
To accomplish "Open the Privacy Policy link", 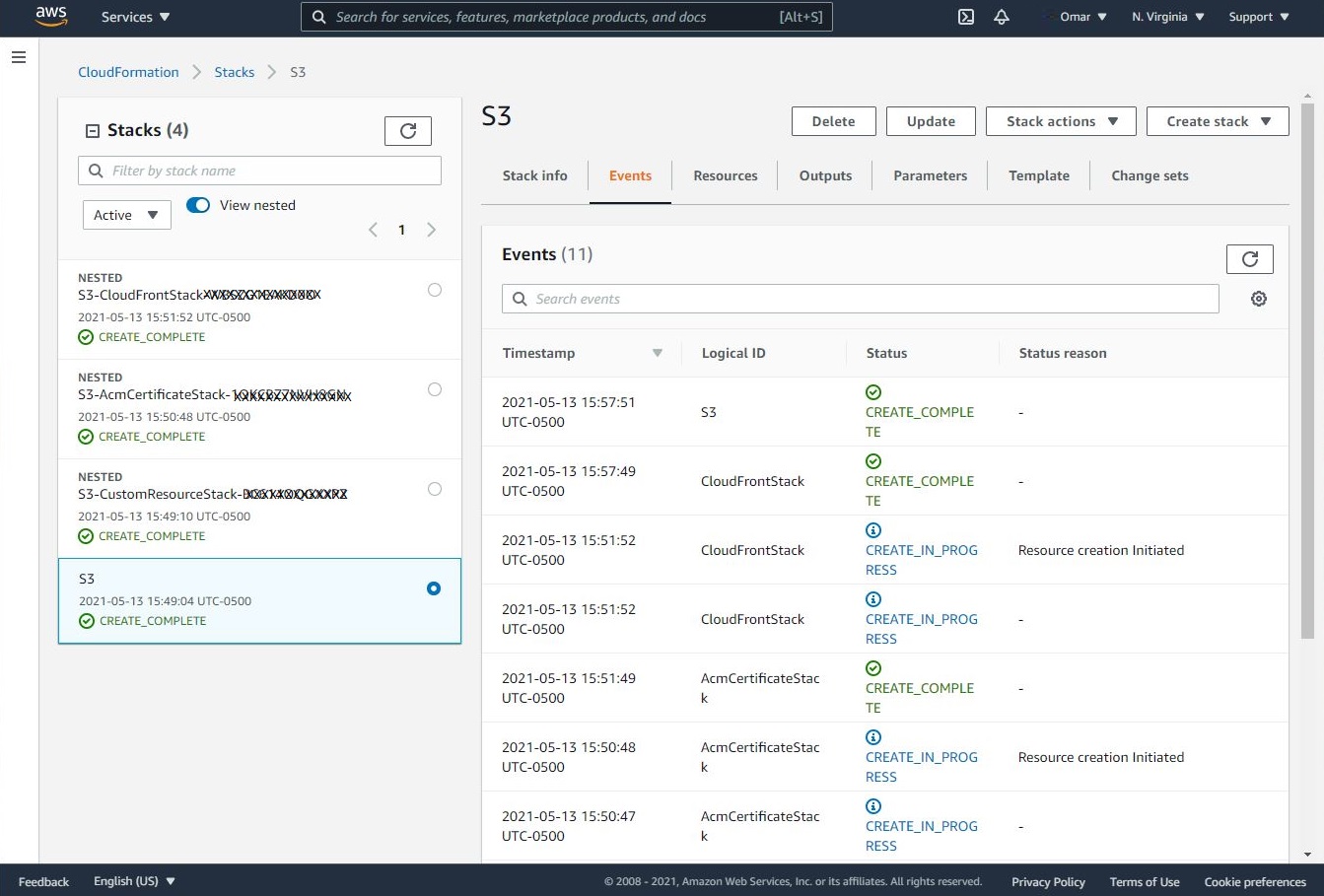I will tap(1048, 881).
